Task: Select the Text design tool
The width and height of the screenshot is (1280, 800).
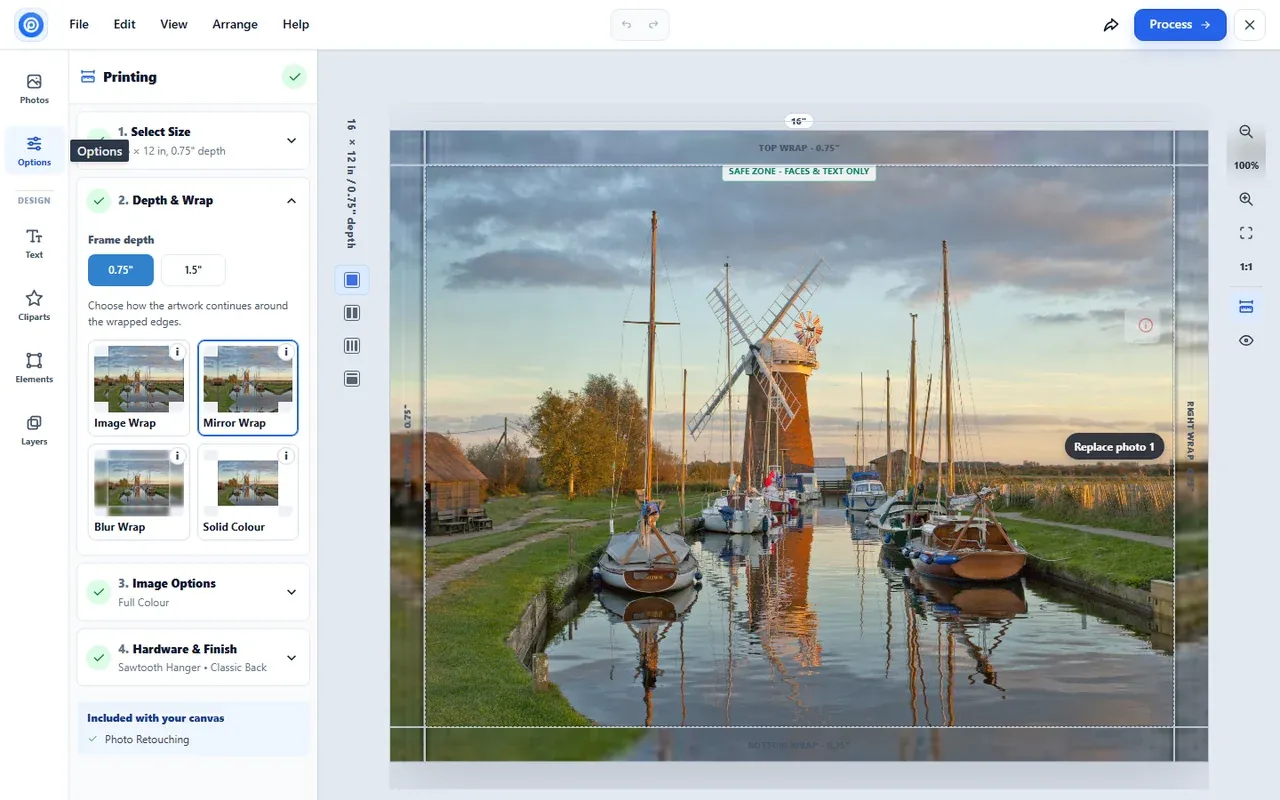Action: (34, 243)
